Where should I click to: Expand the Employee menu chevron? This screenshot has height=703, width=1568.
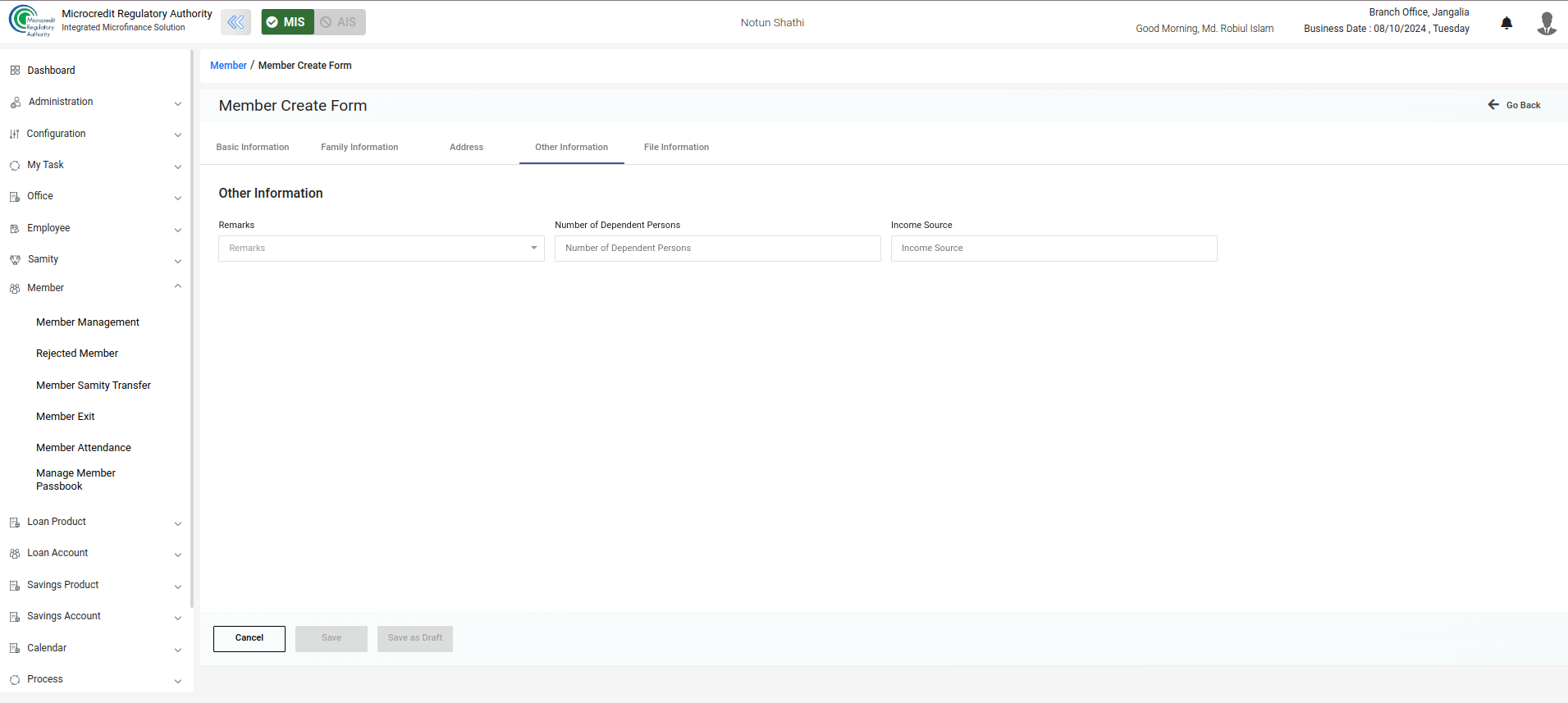click(178, 230)
